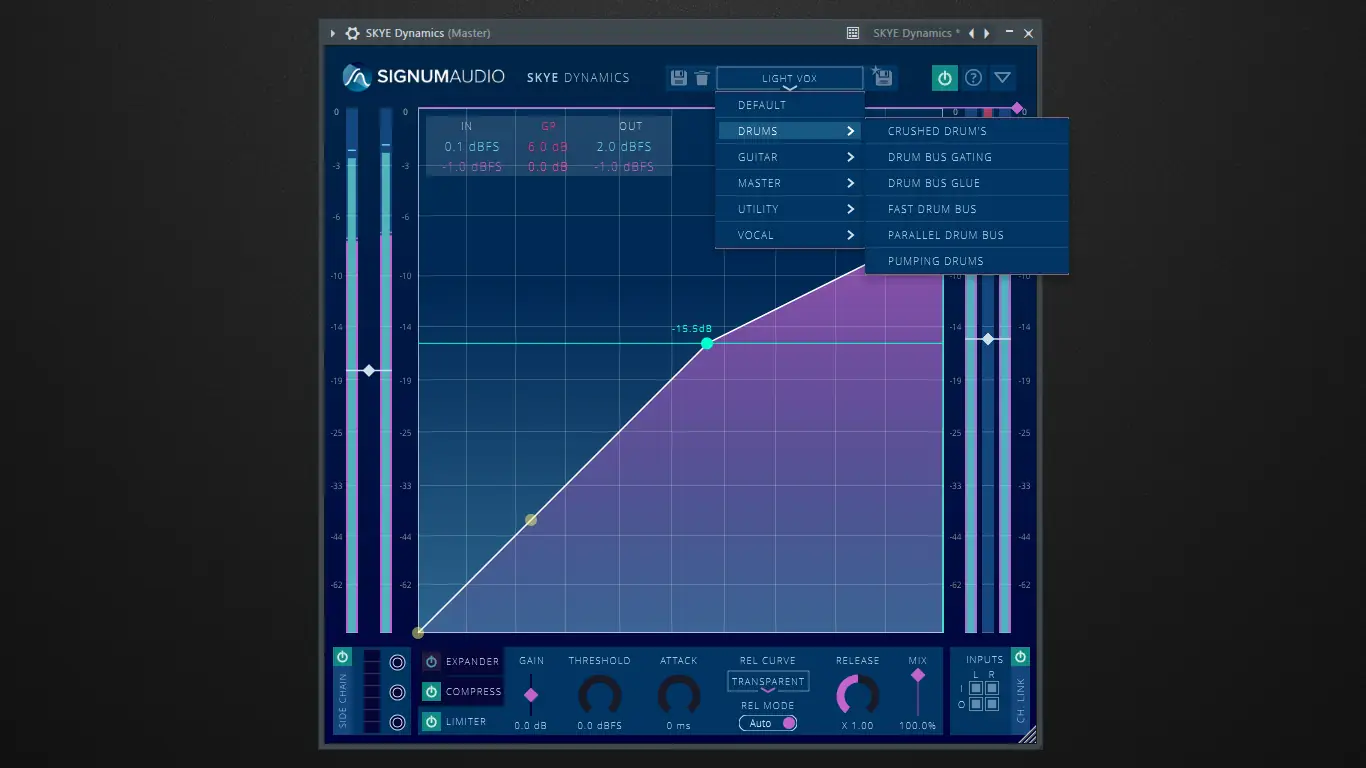Click the Threshold knob

(x=600, y=695)
